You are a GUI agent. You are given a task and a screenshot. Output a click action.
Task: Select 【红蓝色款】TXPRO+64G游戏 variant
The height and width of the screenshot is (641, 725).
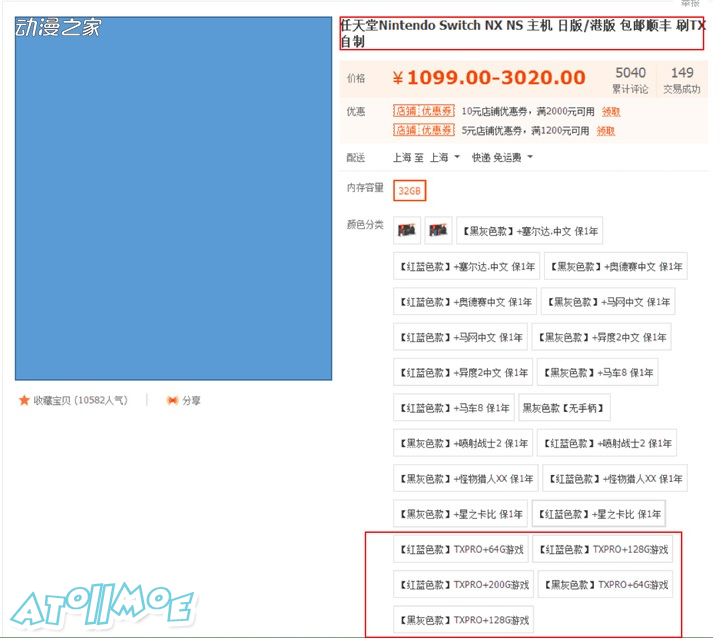[x=461, y=549]
